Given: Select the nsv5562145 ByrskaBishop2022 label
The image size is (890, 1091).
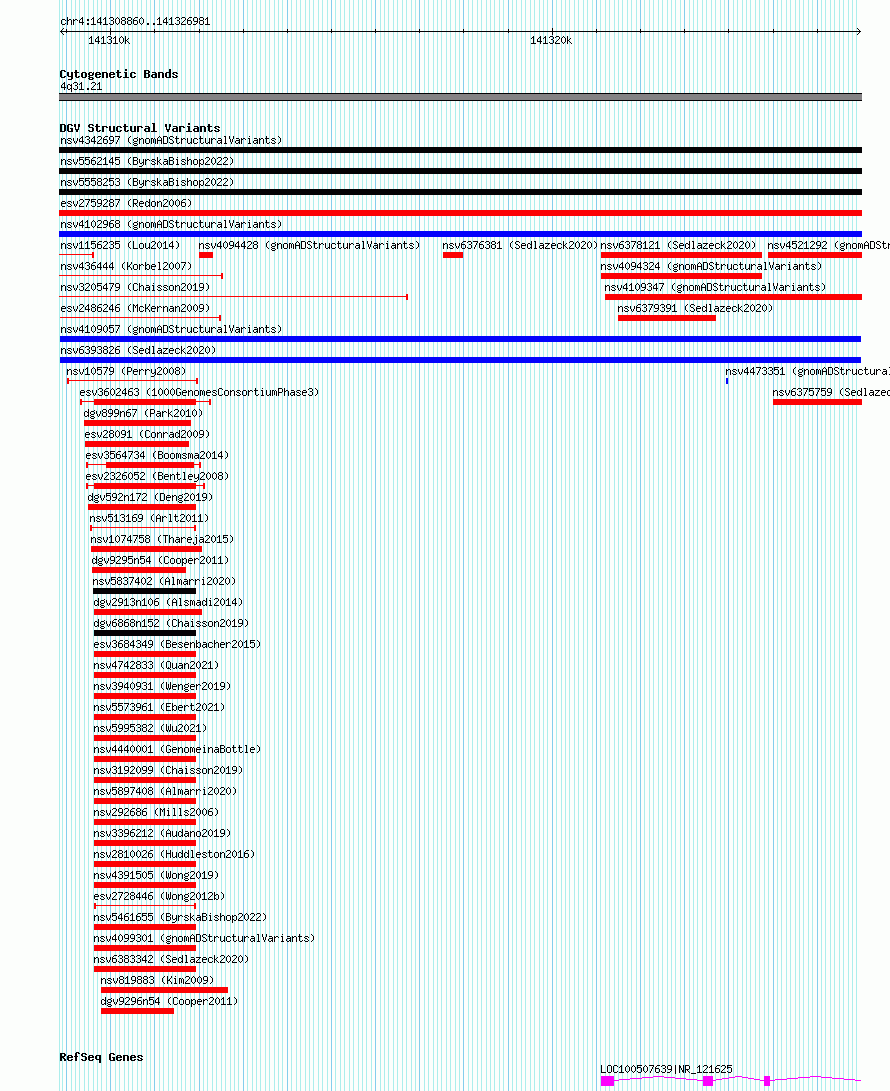Looking at the screenshot, I should click(147, 161).
